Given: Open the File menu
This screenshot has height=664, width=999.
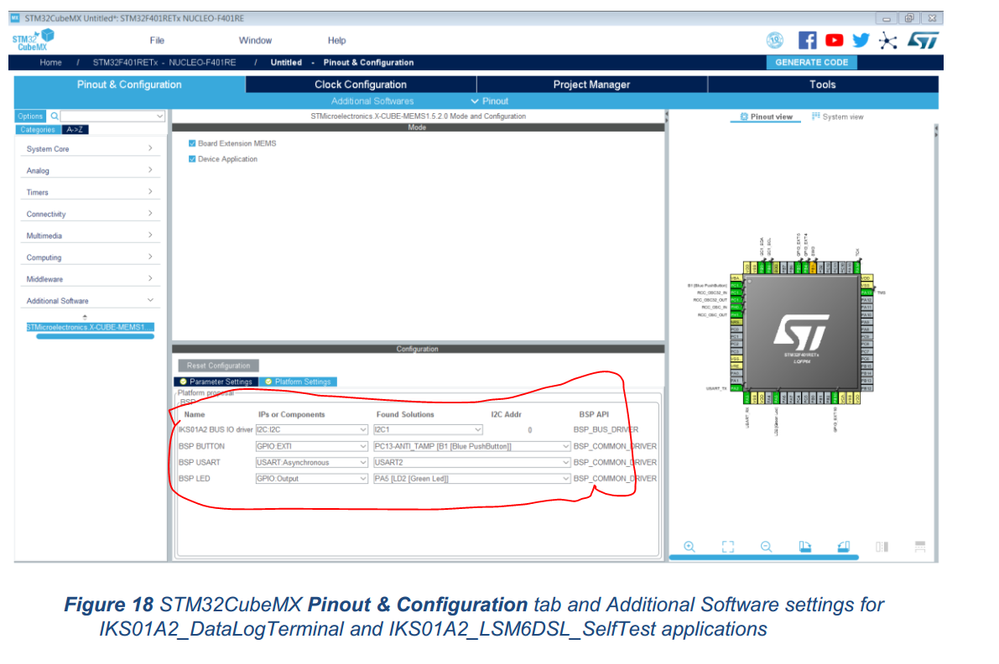Looking at the screenshot, I should [x=157, y=40].
